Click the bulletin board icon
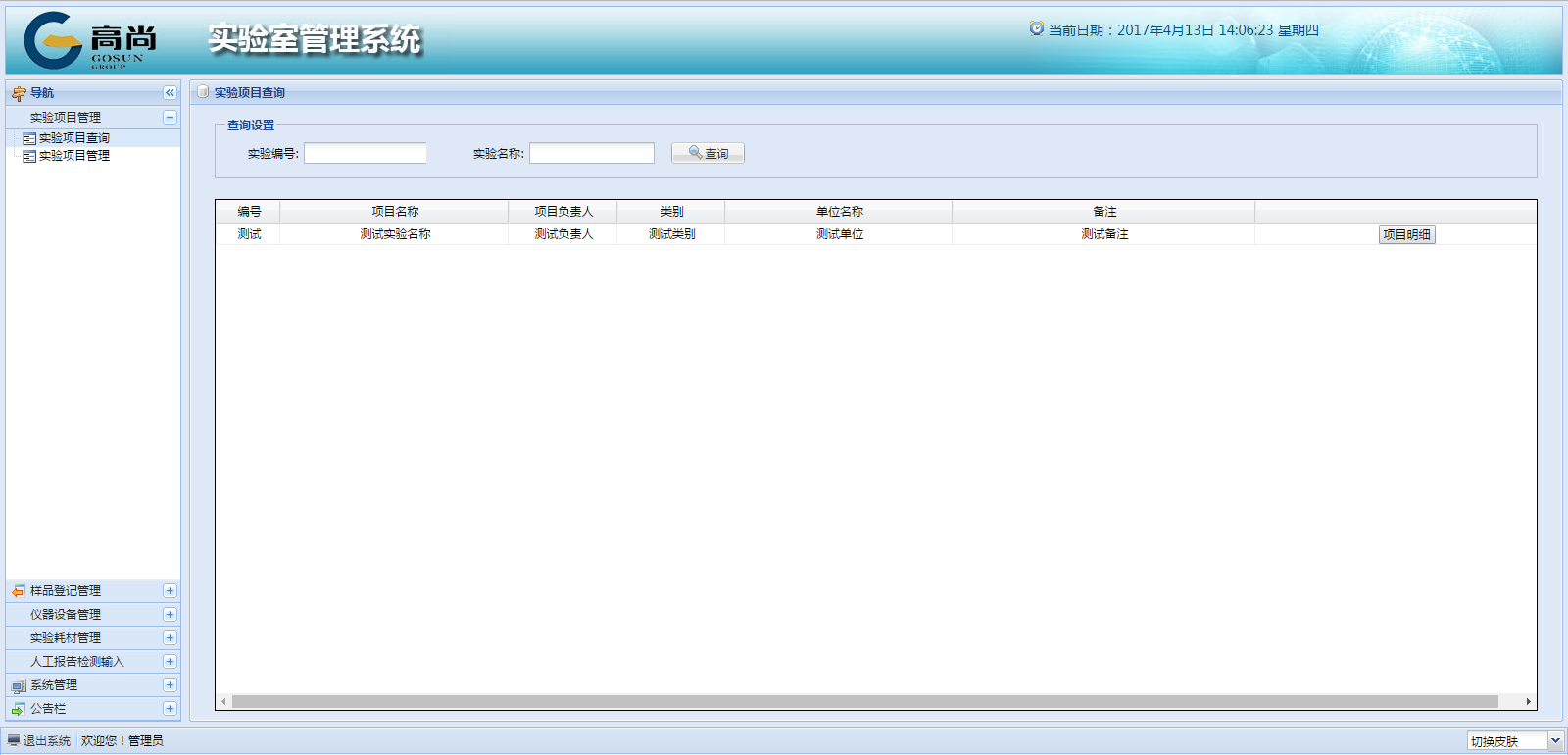This screenshot has height=755, width=1568. 19,709
